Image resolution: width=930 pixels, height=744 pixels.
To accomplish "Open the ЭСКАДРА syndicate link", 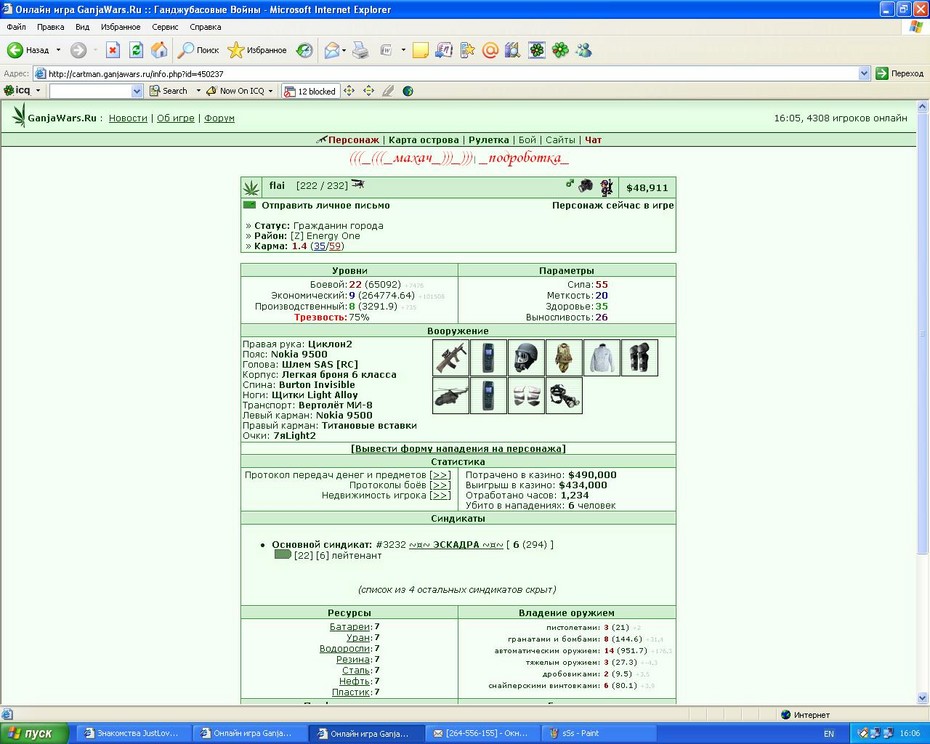I will point(456,545).
